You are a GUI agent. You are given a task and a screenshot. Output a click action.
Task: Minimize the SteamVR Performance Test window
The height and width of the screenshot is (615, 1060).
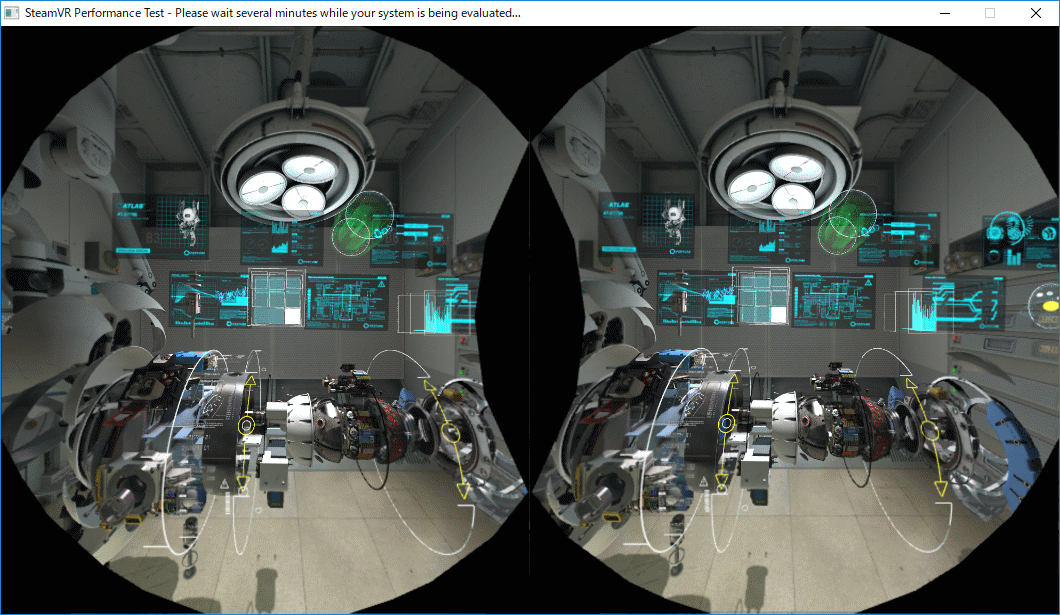click(x=945, y=13)
